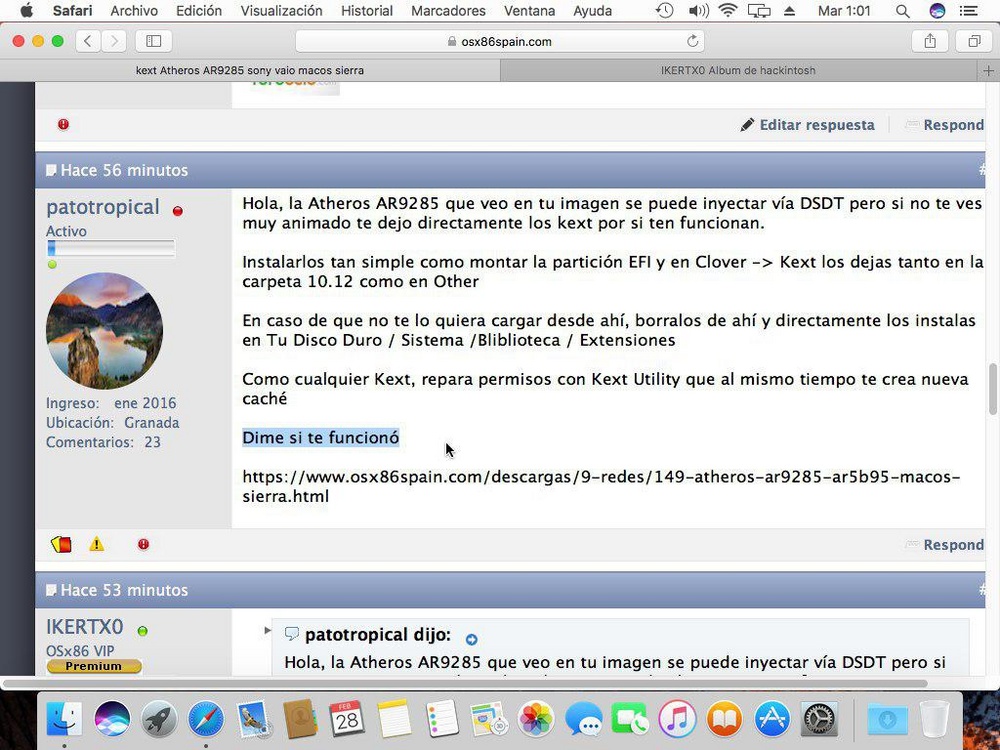Open FaceTime from the Dock
This screenshot has width=1000, height=750.
point(629,718)
